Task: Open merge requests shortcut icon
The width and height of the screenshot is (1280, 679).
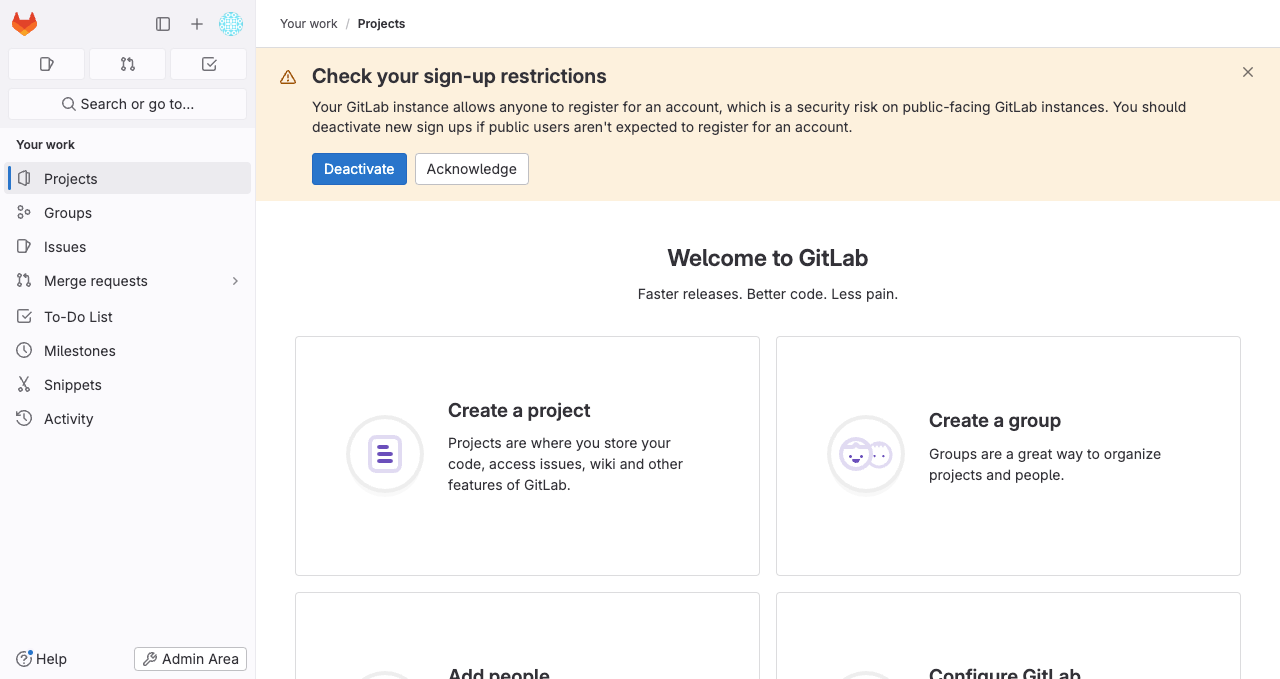Action: pyautogui.click(x=127, y=64)
